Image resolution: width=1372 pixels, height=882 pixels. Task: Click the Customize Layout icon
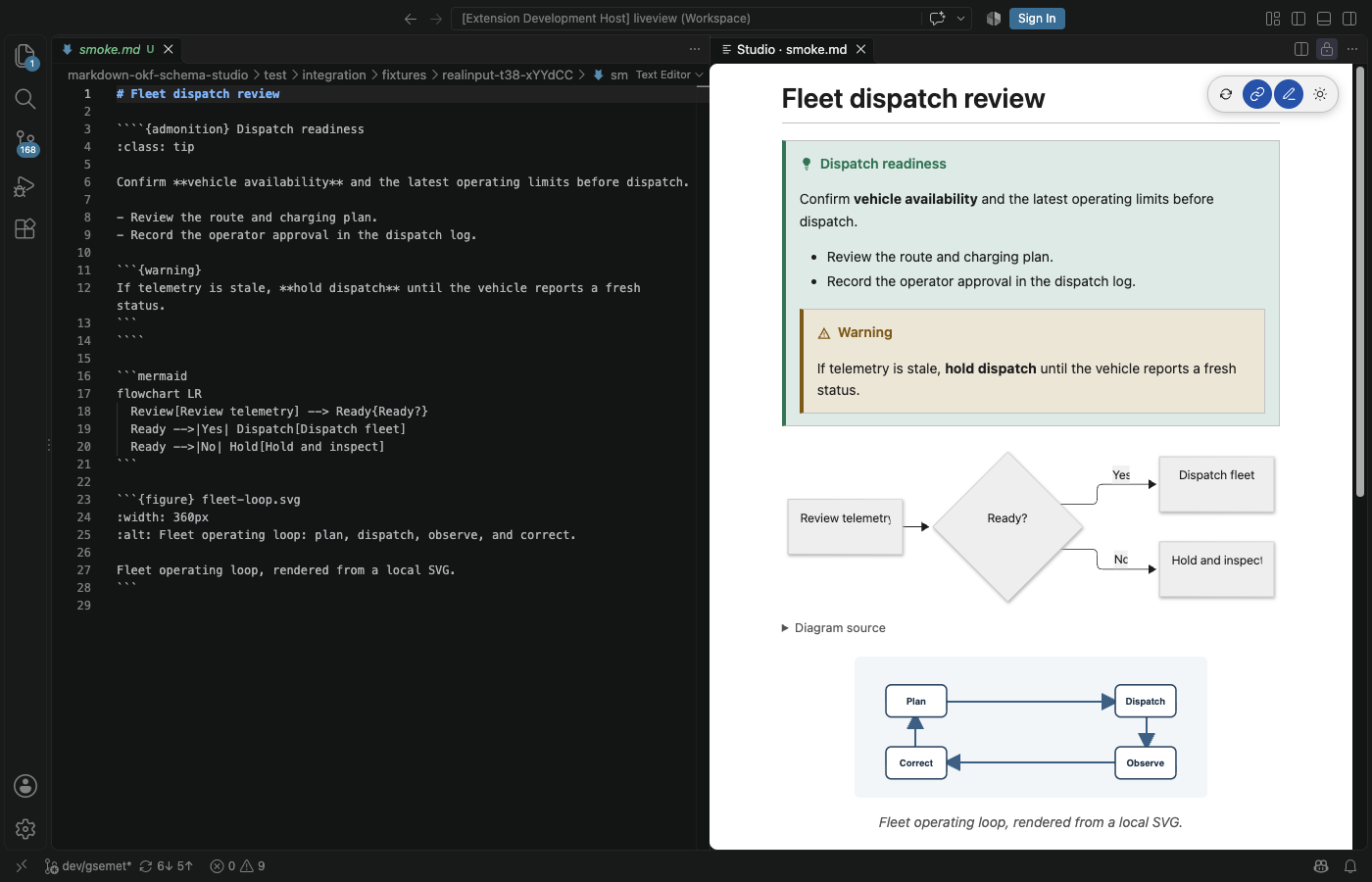(1273, 19)
